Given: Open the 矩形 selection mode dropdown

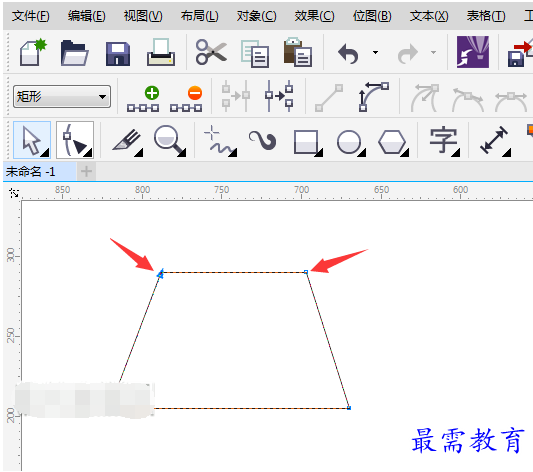Looking at the screenshot, I should pos(62,97).
